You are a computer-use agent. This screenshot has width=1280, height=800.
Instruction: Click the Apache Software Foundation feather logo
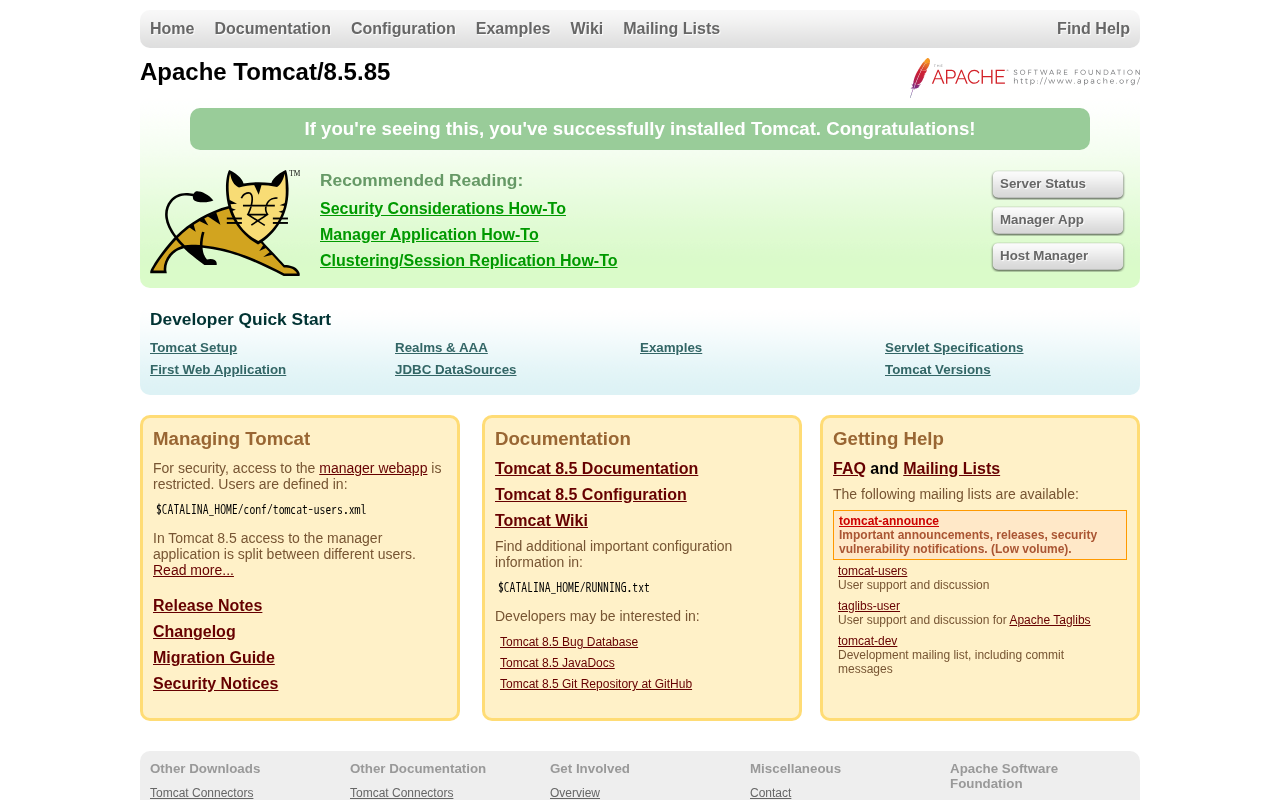[x=1025, y=77]
